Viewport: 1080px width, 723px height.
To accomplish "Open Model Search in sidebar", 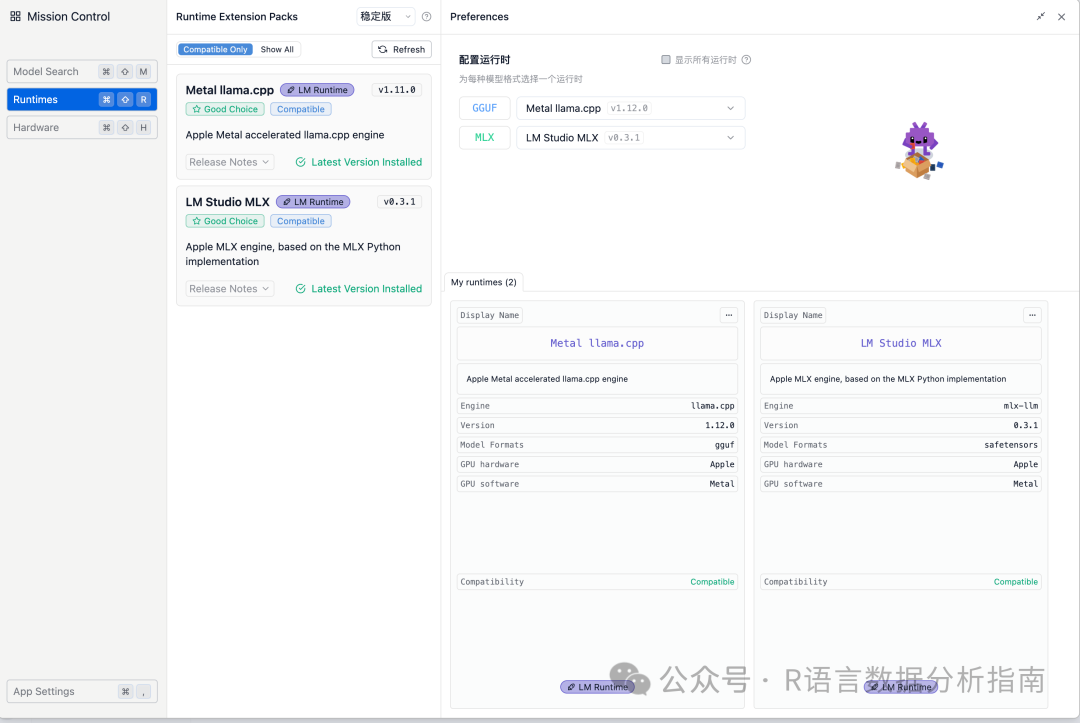I will coord(82,72).
